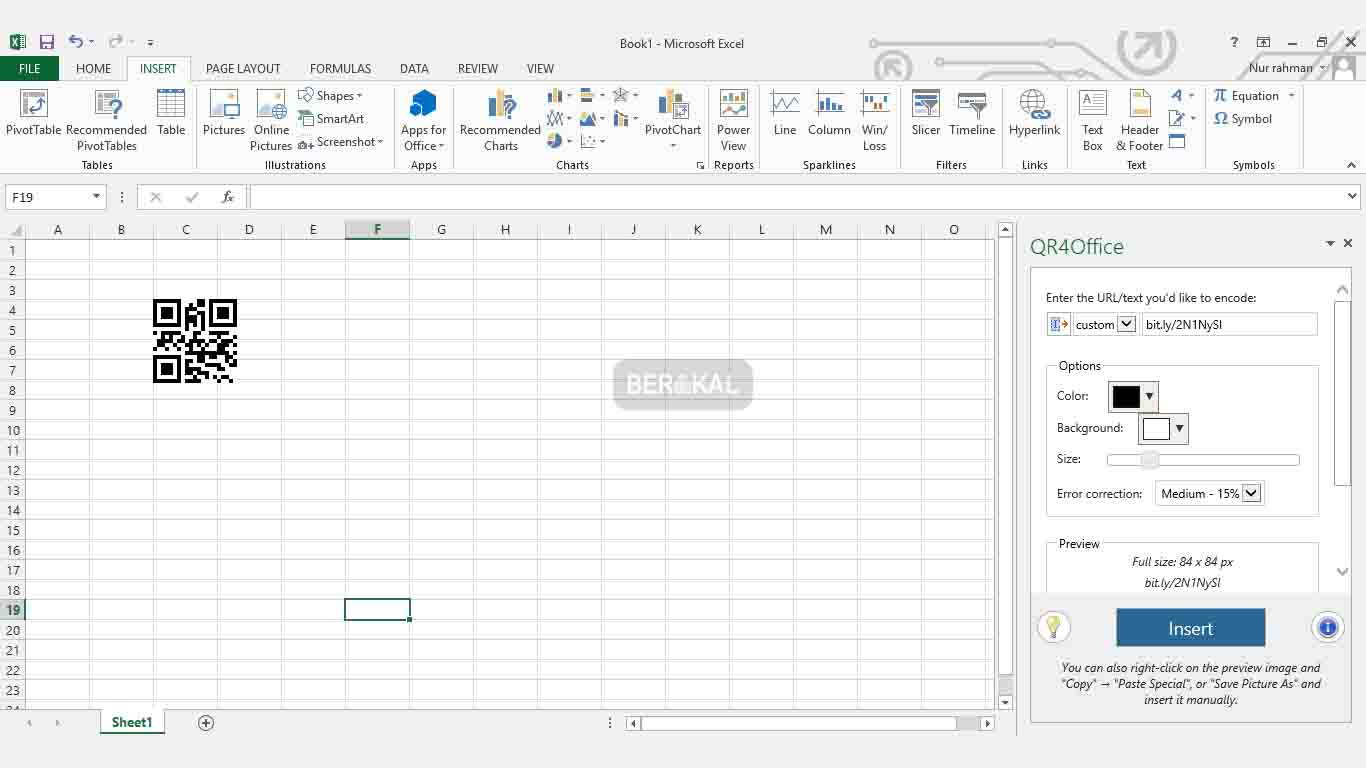Screen dimensions: 1366x768
Task: Switch to the HOME tab
Action: click(x=94, y=68)
